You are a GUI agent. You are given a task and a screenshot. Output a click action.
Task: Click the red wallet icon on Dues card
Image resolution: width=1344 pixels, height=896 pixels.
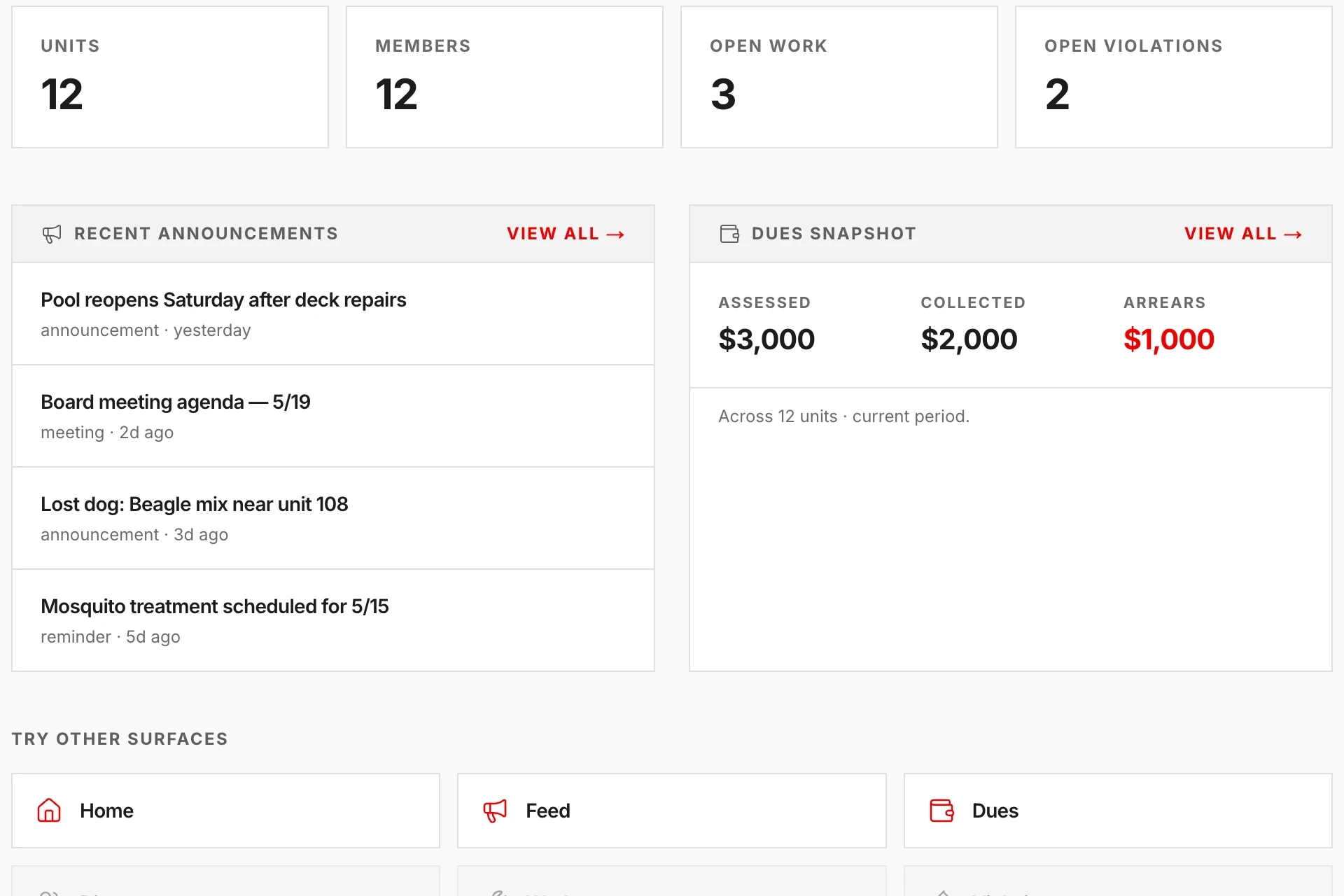pos(941,811)
